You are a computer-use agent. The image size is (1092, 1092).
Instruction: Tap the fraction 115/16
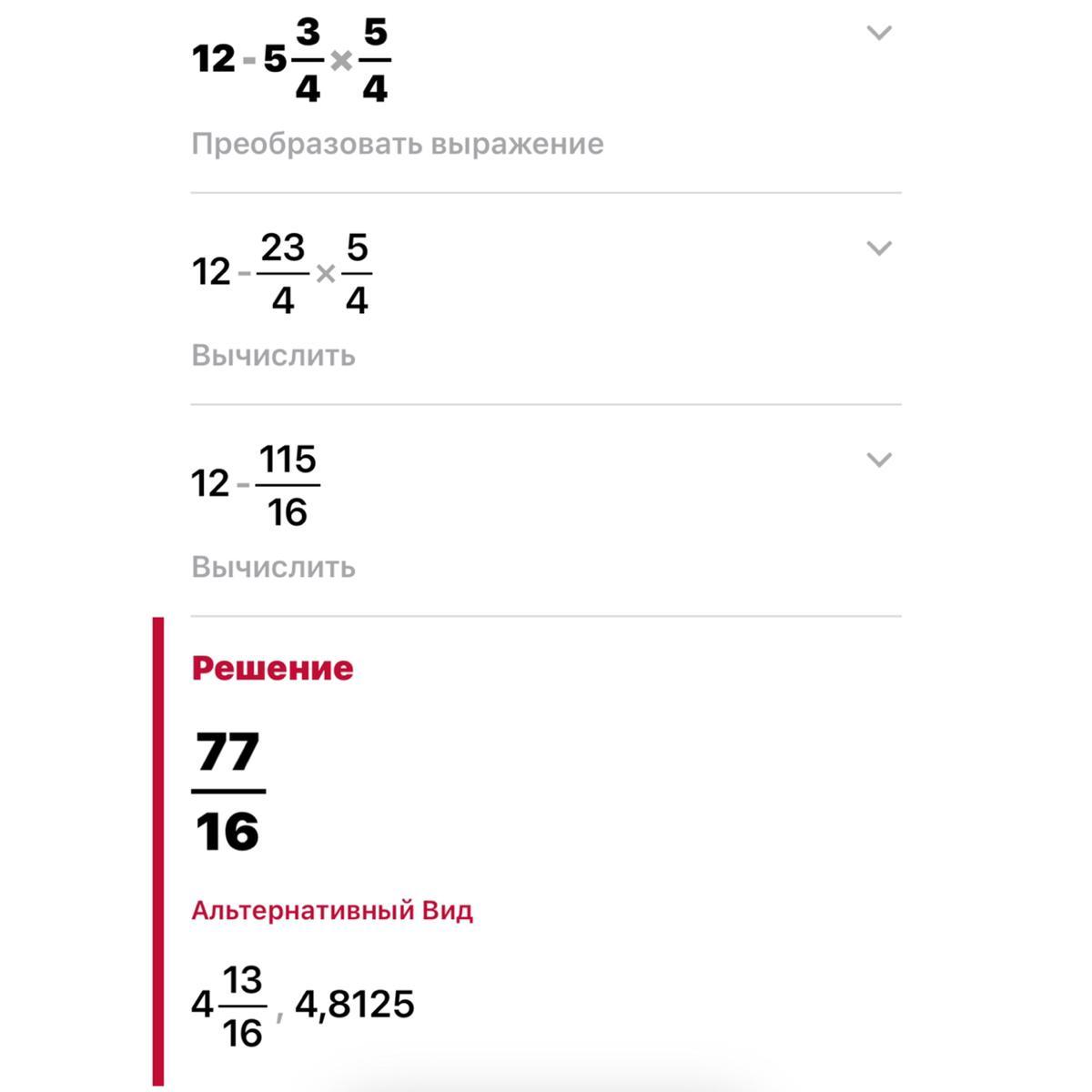tap(288, 486)
